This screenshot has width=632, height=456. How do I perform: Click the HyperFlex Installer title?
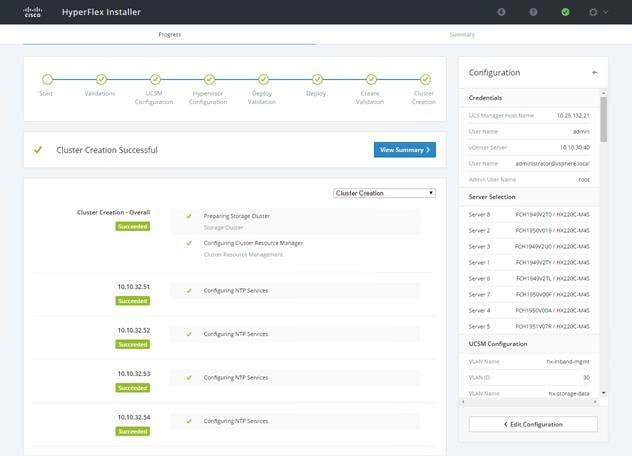tap(101, 12)
